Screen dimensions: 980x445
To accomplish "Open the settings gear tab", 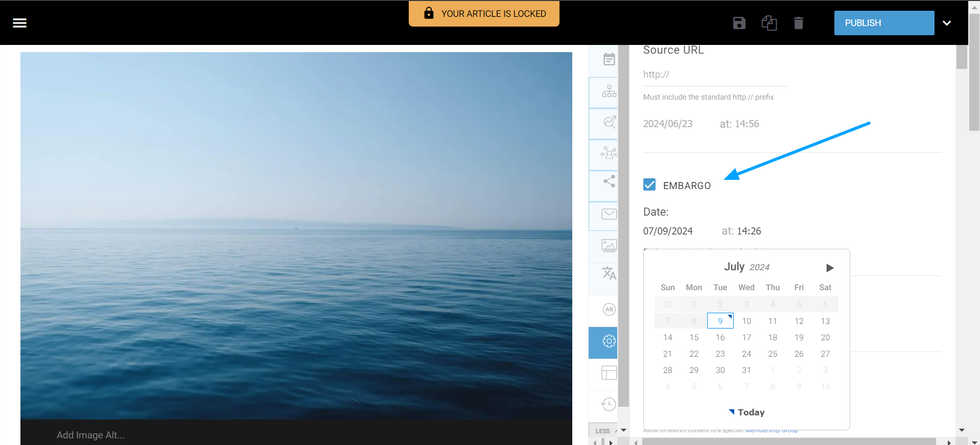I will click(609, 341).
